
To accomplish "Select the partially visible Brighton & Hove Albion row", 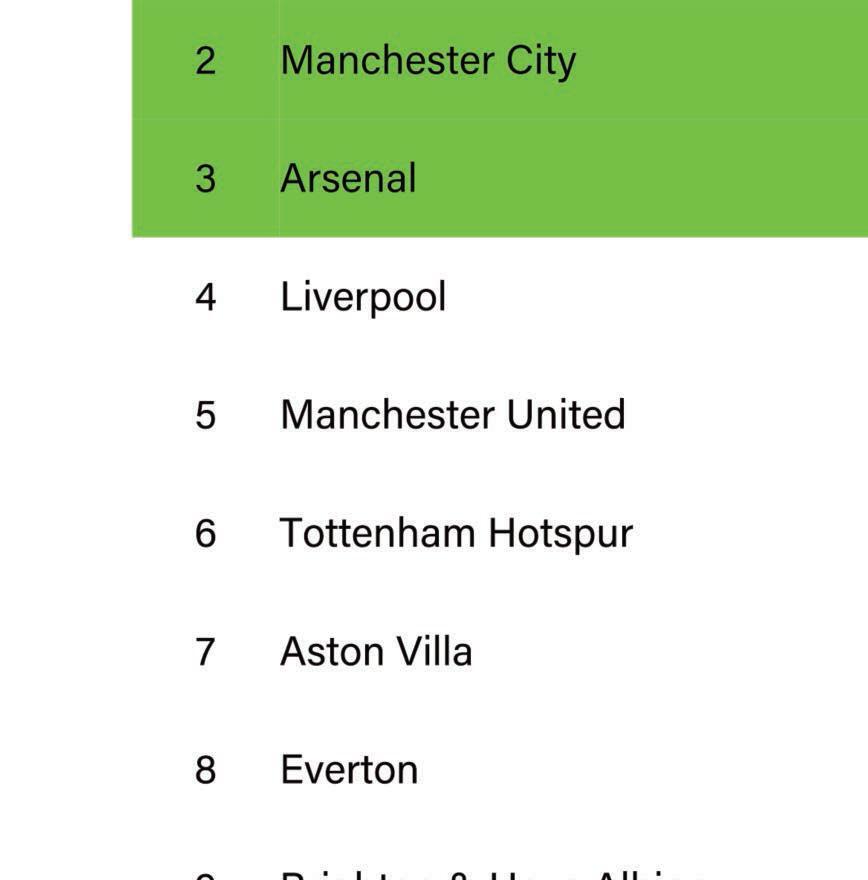I will [x=494, y=874].
